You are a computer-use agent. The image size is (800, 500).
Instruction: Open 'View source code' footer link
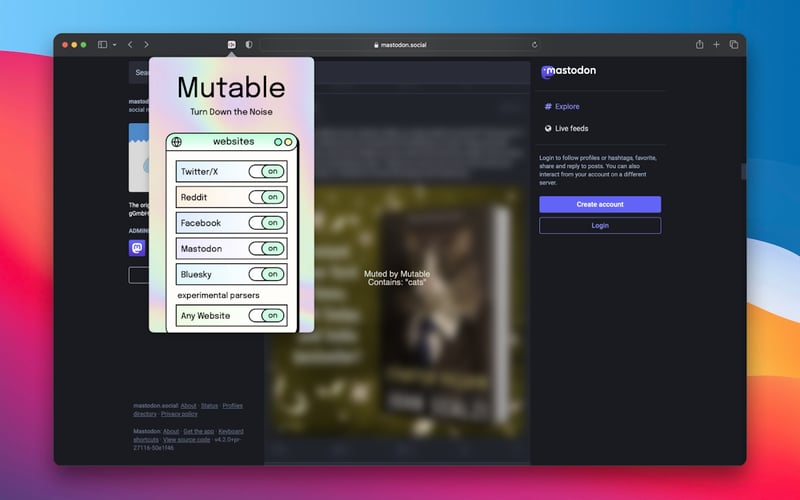(186, 440)
